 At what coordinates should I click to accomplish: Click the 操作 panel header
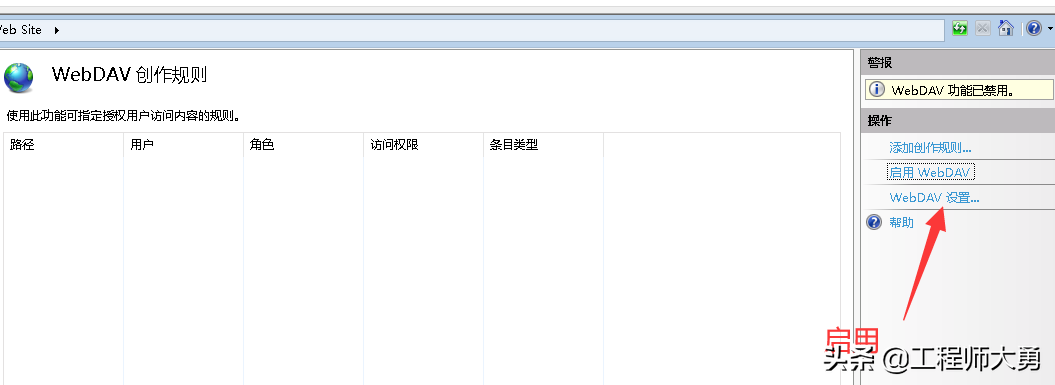click(957, 120)
